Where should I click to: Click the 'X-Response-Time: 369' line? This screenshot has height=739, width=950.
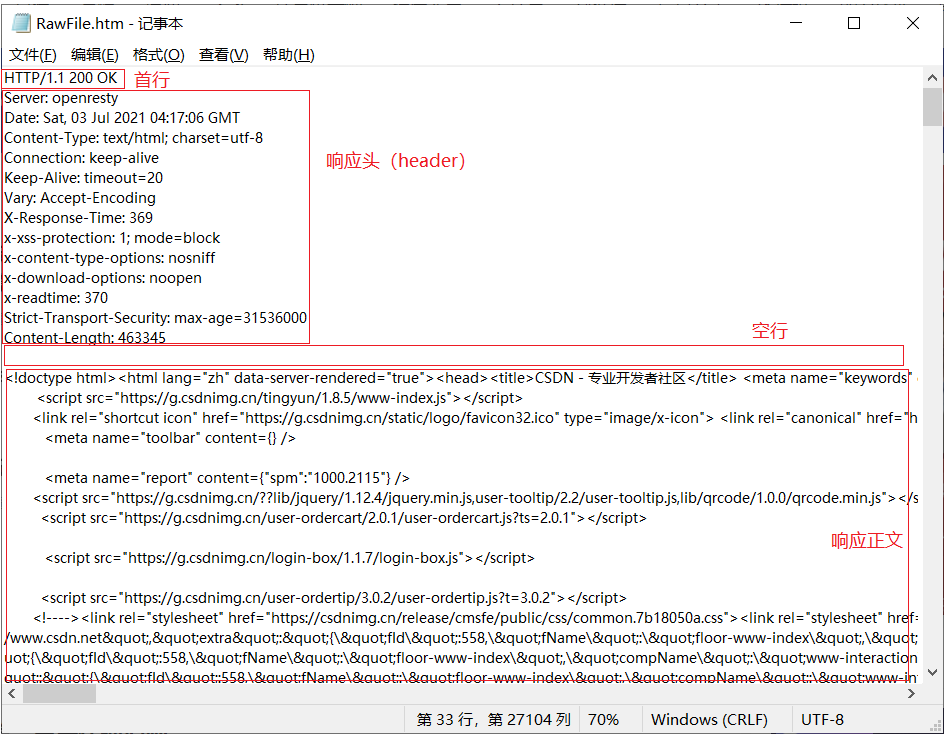click(x=78, y=218)
